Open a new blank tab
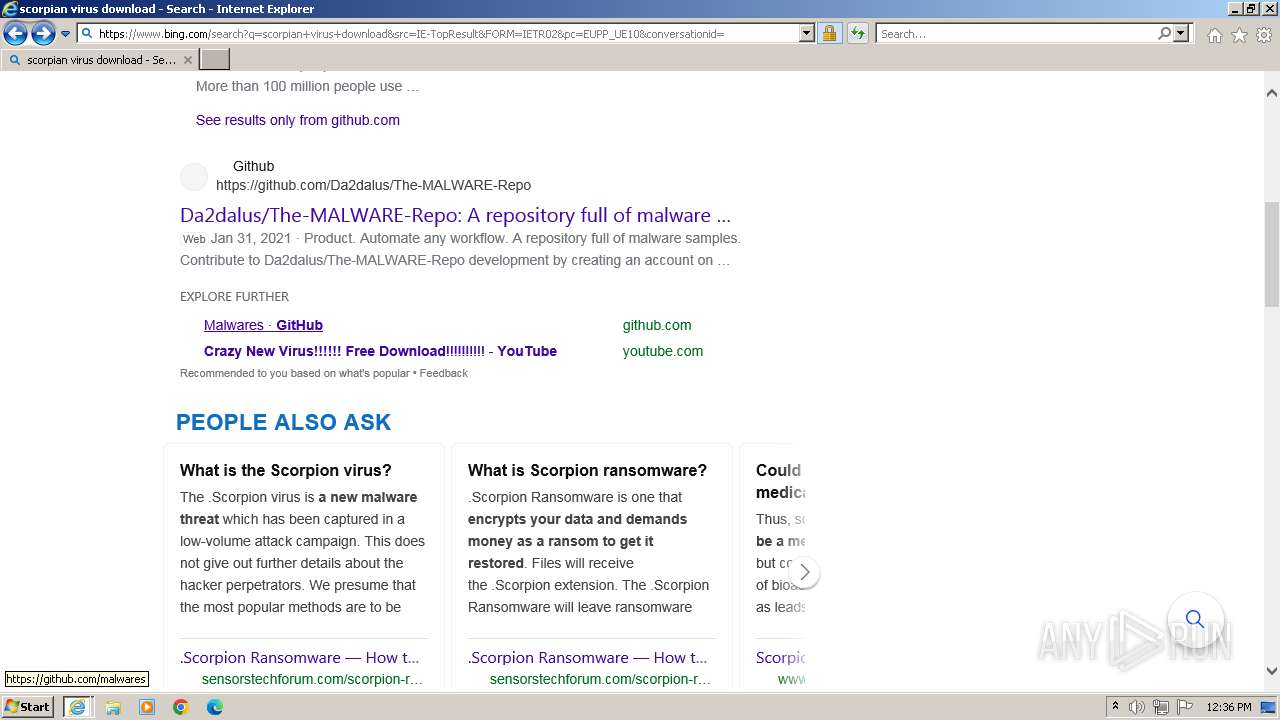The width and height of the screenshot is (1280, 720). pyautogui.click(x=215, y=60)
